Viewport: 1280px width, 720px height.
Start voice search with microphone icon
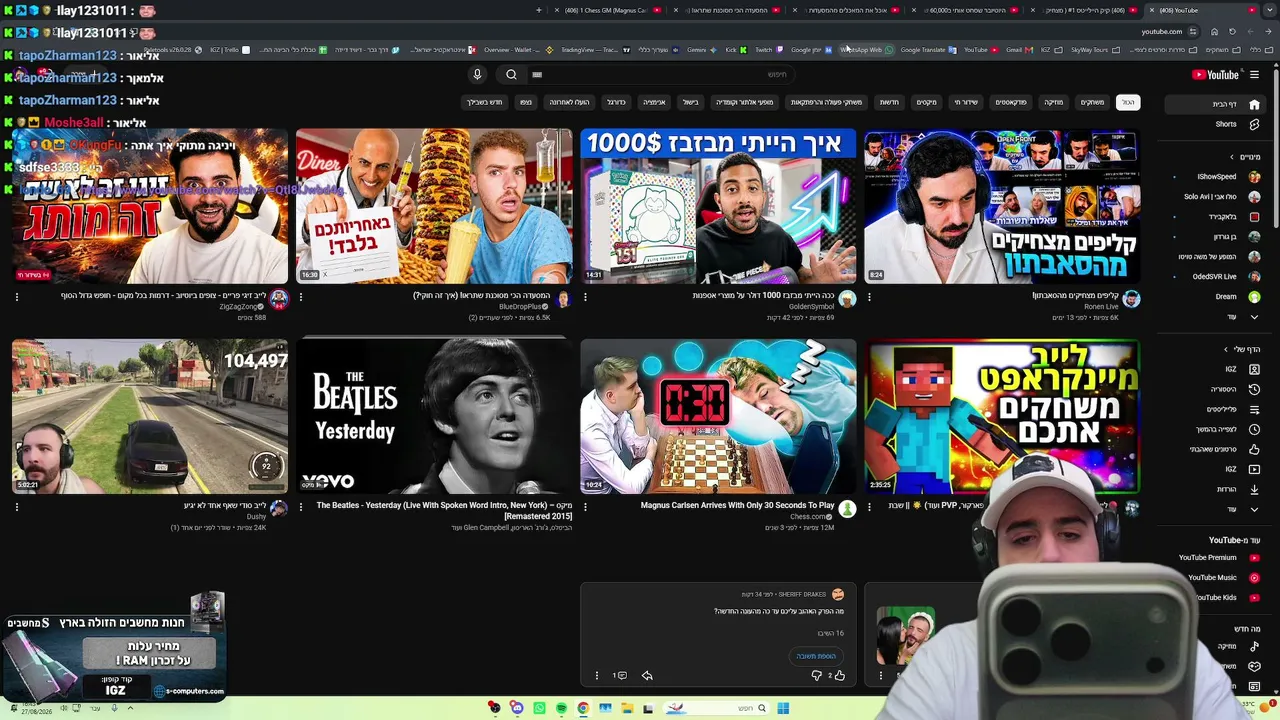477,74
